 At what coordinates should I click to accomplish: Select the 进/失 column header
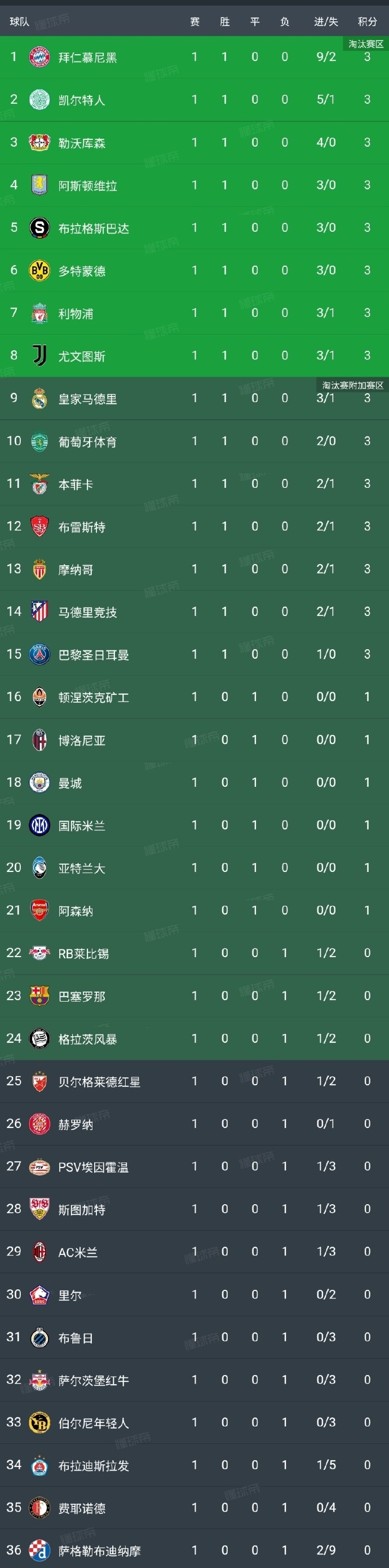coord(326,22)
